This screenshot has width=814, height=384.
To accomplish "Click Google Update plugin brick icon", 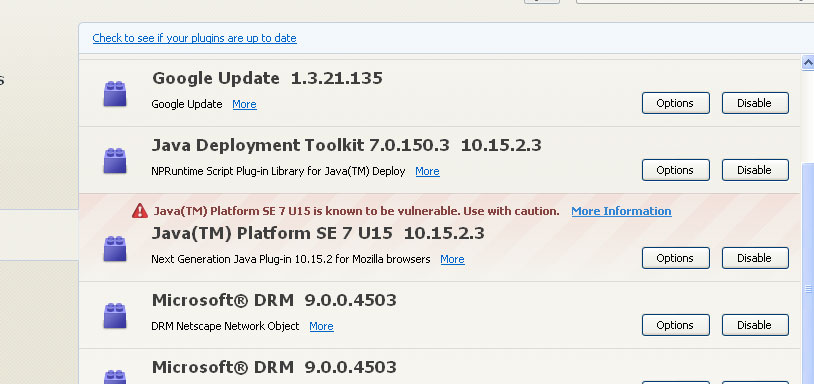I will click(x=115, y=93).
